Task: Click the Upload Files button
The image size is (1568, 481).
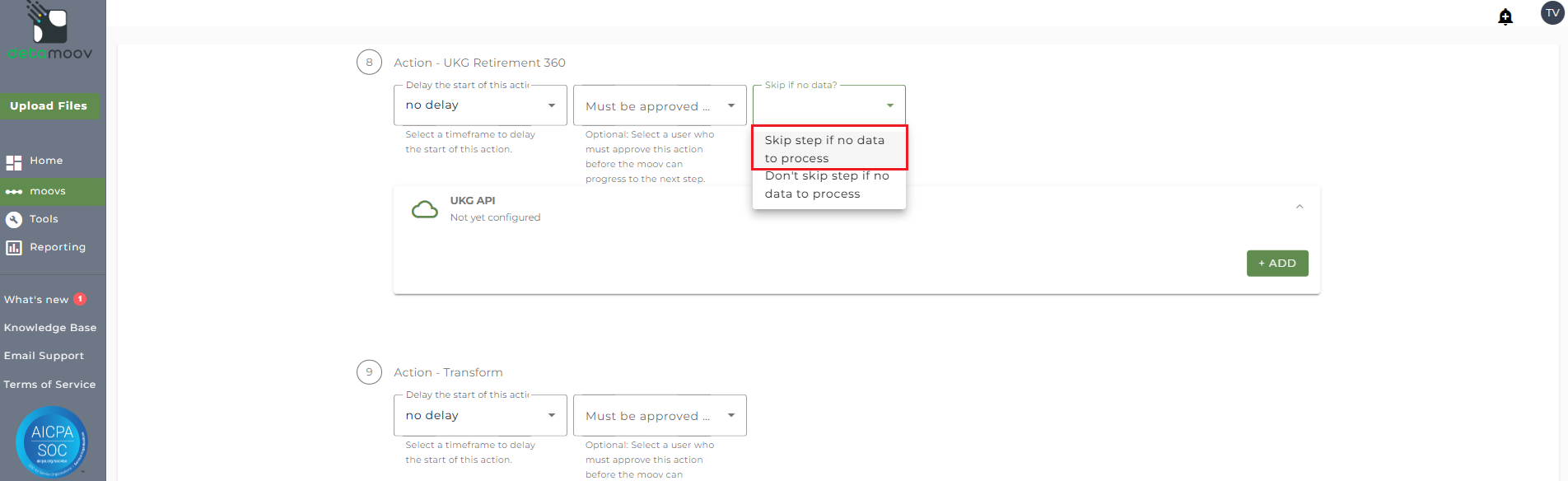Action: (49, 106)
